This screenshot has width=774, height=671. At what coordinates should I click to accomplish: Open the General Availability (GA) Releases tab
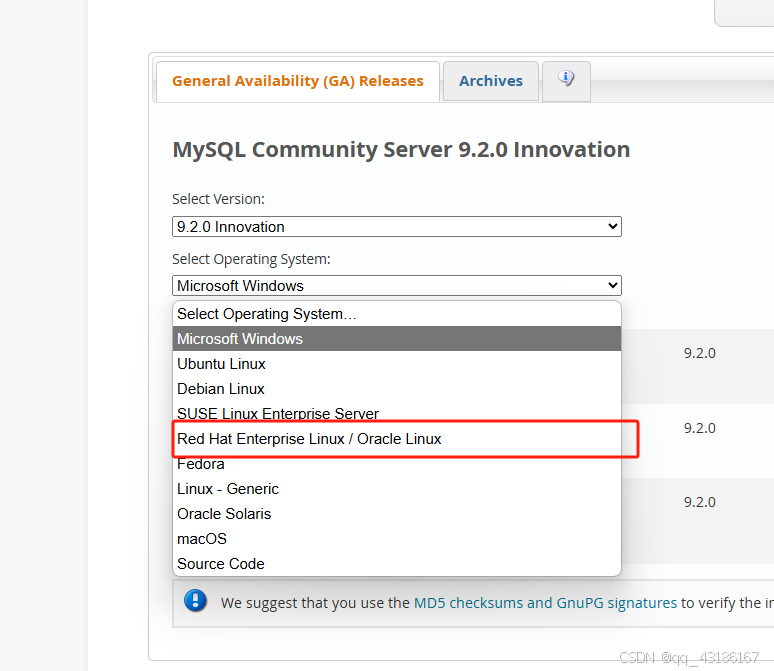tap(298, 81)
